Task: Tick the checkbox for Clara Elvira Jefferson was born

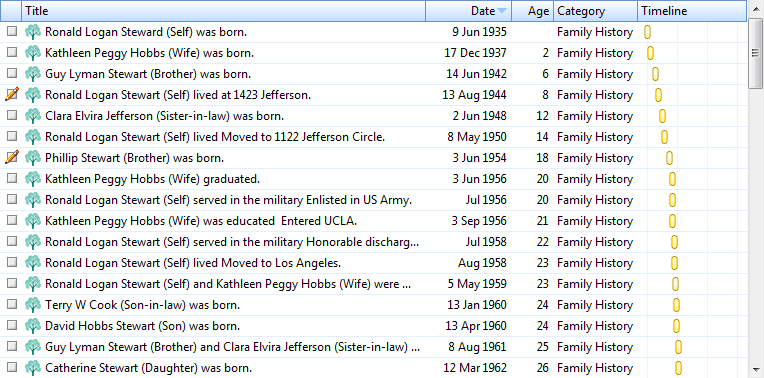Action: pos(12,115)
